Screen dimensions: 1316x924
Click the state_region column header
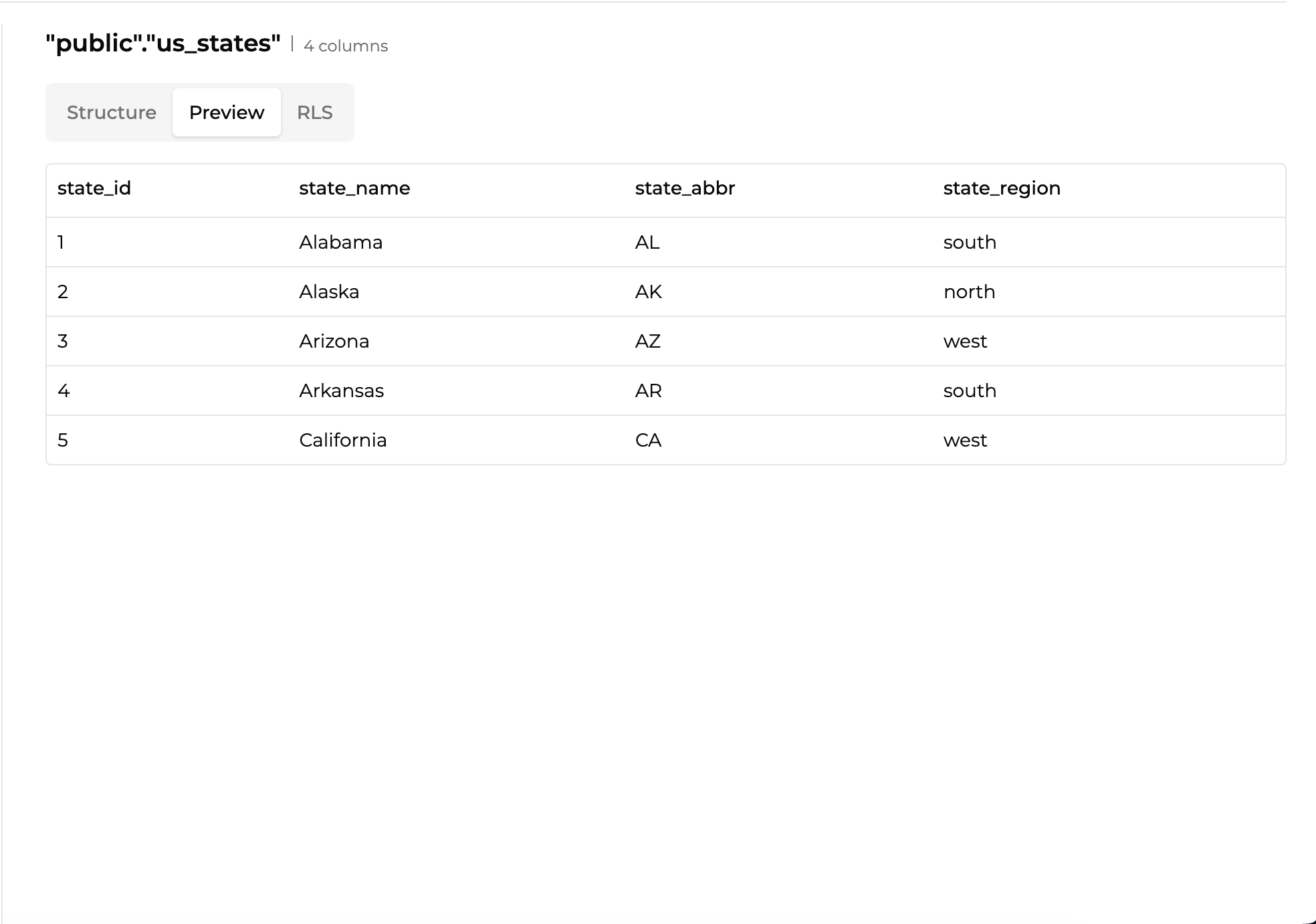(x=1001, y=189)
